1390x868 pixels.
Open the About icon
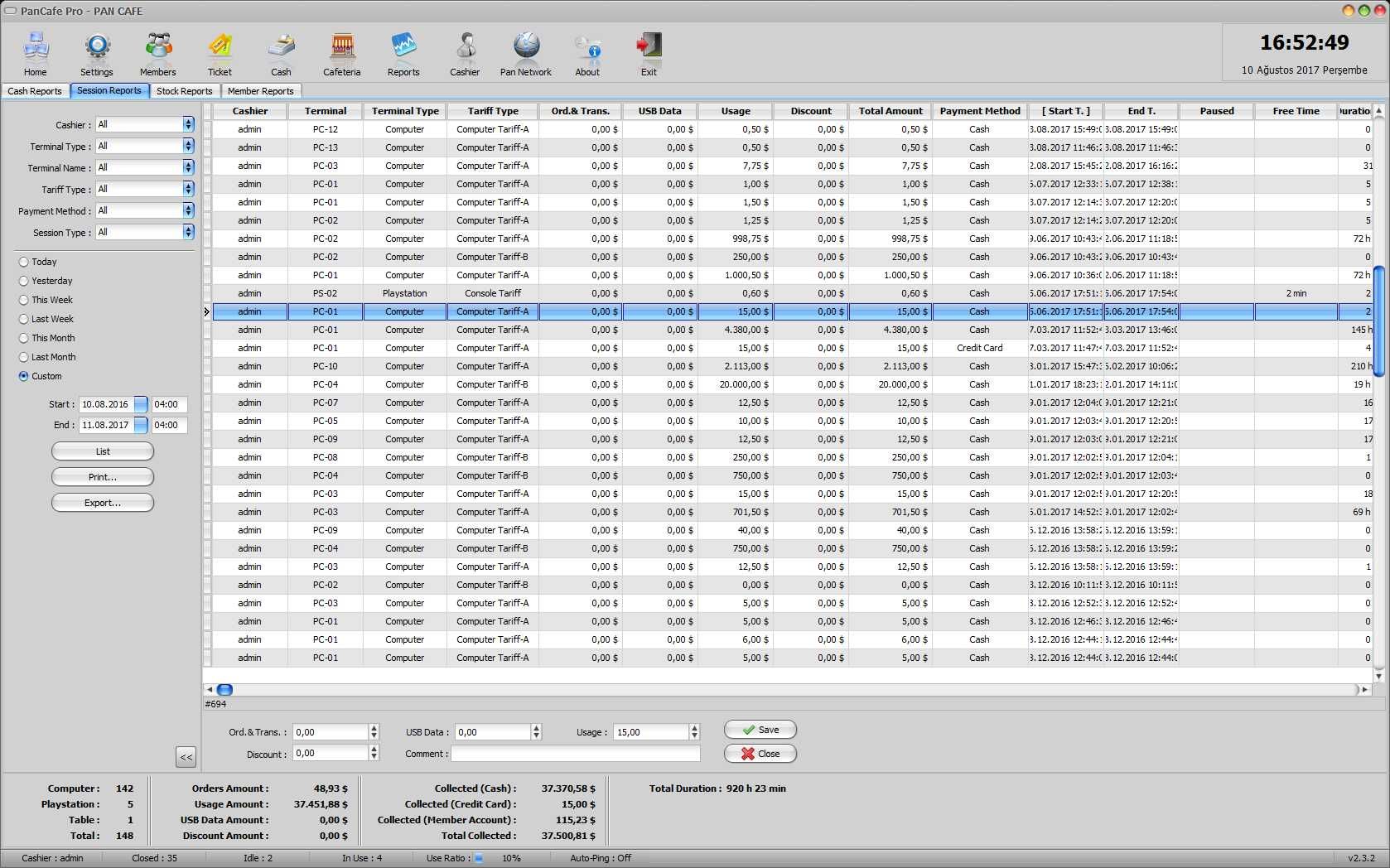coord(587,55)
